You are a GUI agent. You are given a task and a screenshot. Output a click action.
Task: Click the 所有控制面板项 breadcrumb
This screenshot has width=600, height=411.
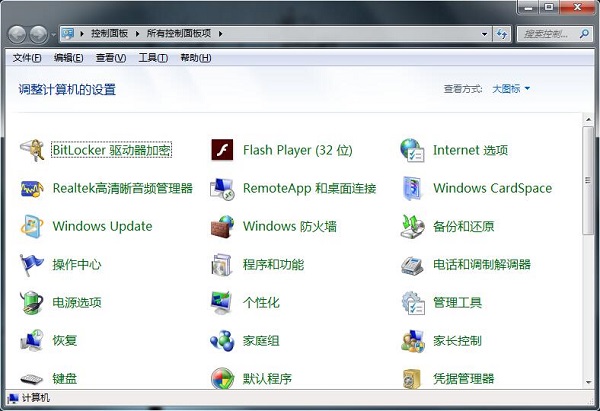(x=179, y=34)
